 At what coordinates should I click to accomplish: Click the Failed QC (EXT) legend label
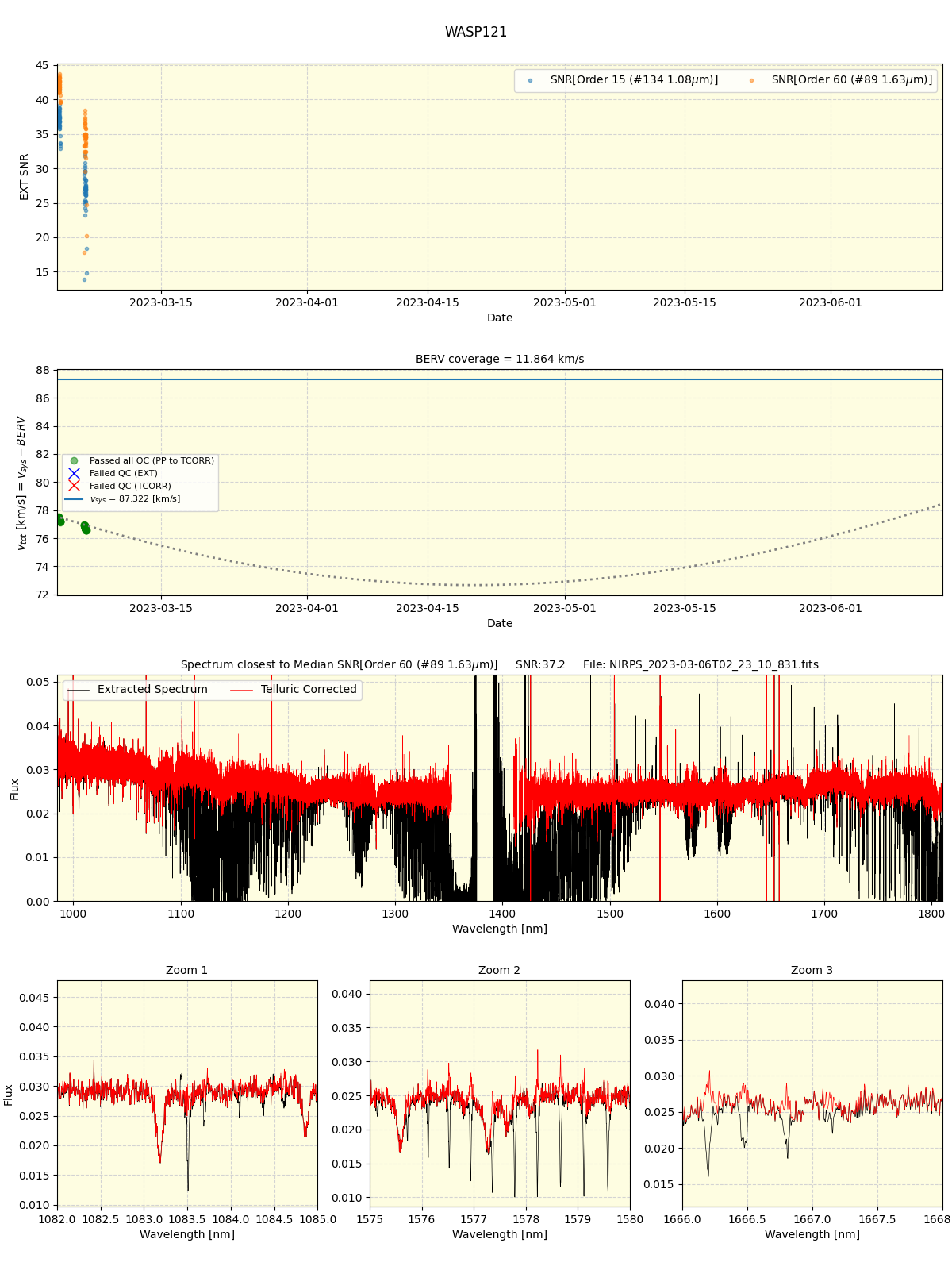pyautogui.click(x=123, y=473)
